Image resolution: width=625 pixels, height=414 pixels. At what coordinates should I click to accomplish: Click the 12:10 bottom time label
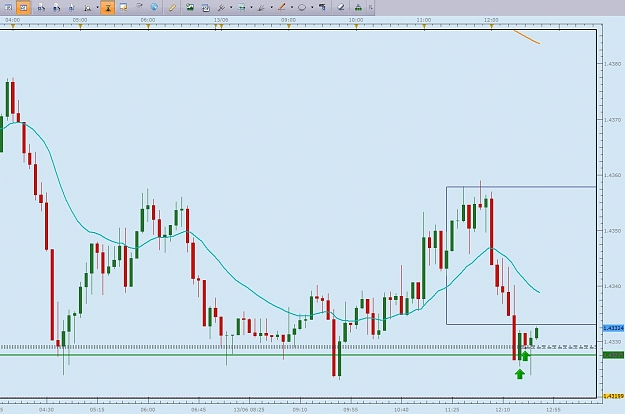click(x=503, y=409)
